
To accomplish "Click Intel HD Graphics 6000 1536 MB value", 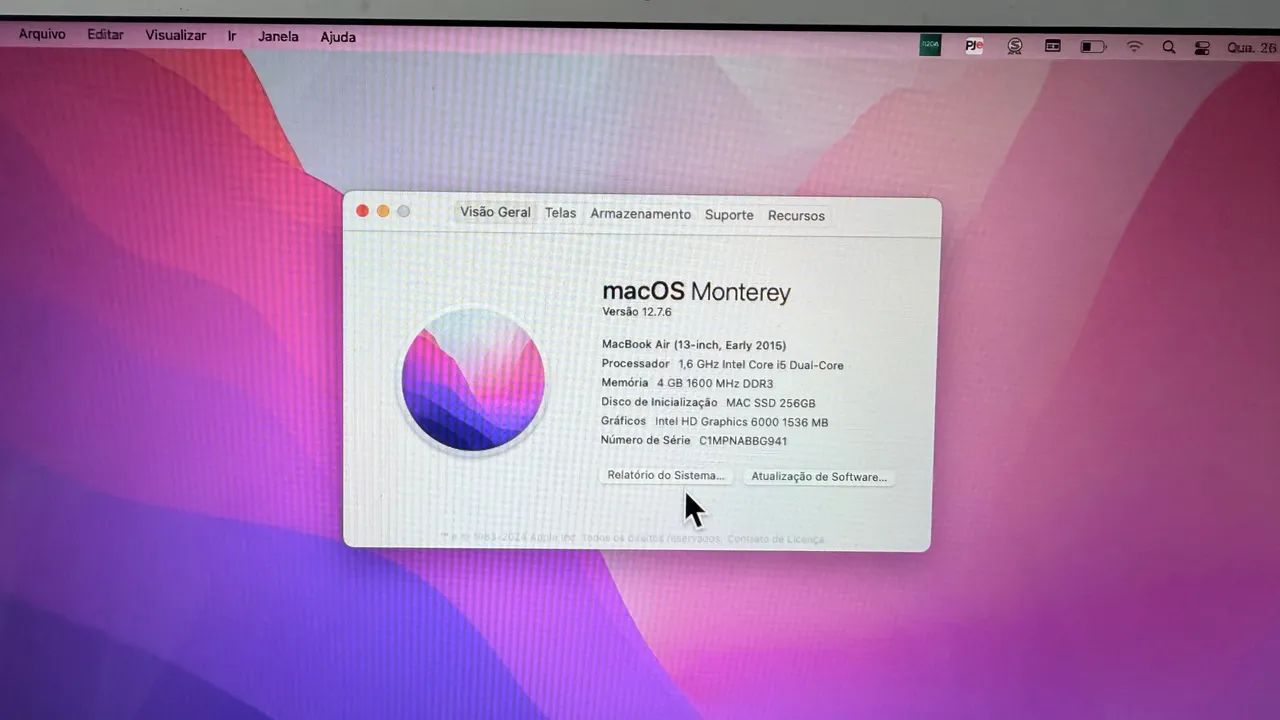I will [742, 422].
